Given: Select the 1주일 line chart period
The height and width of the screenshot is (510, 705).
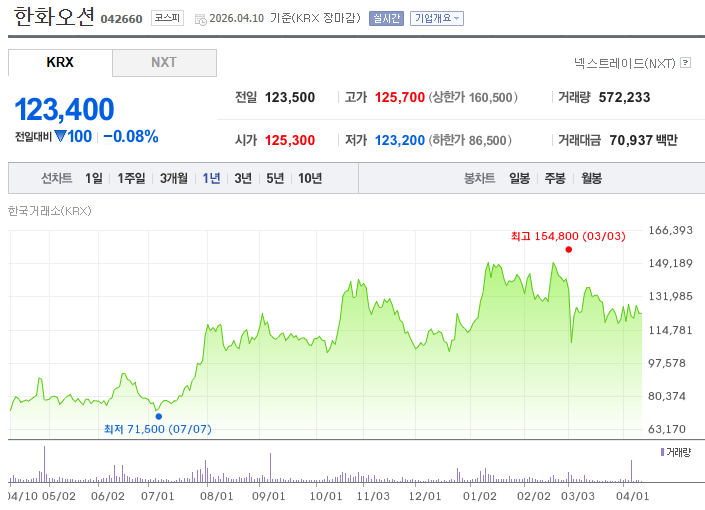Looking at the screenshot, I should [x=131, y=179].
